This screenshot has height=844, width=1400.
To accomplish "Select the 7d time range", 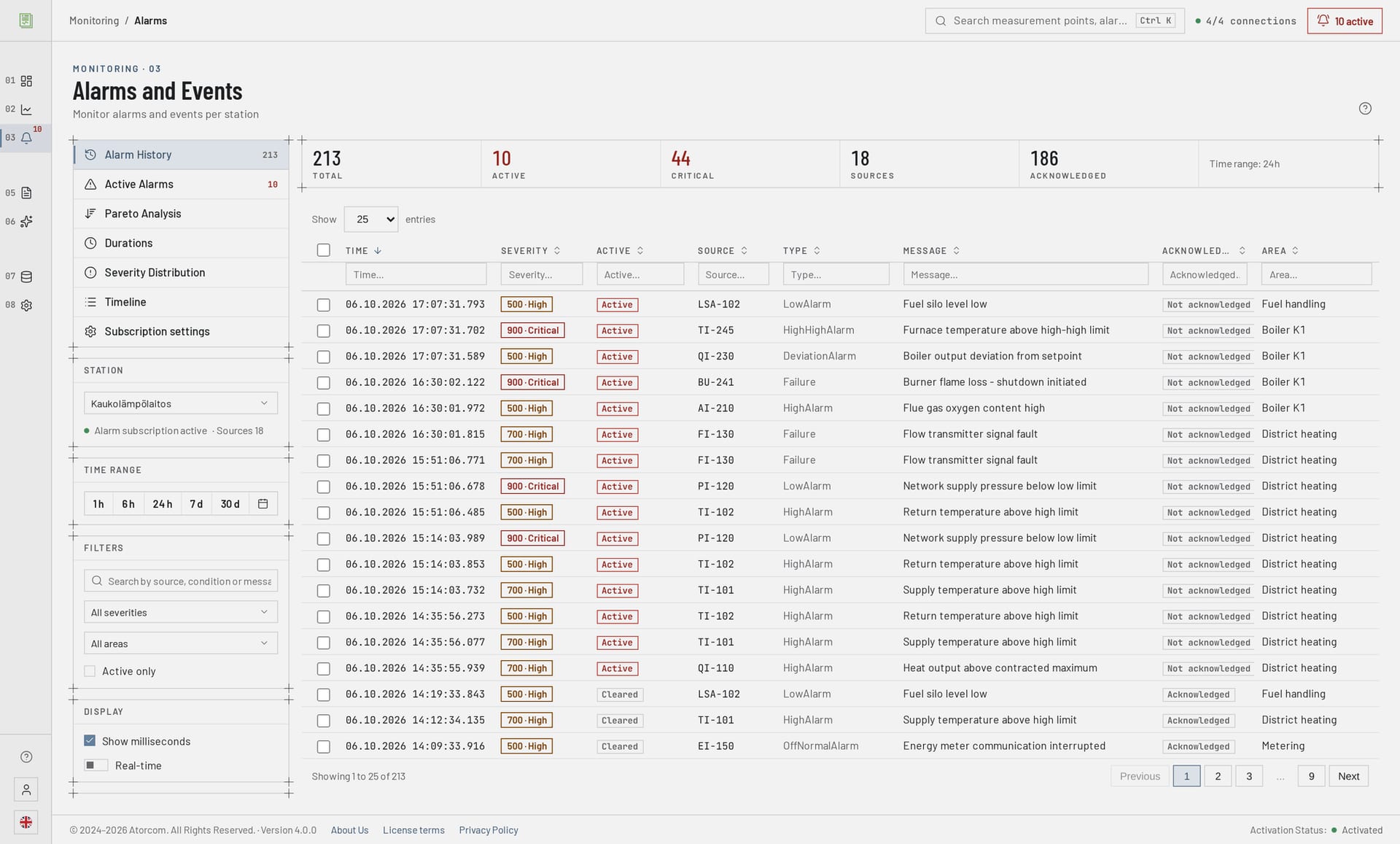I will click(196, 504).
